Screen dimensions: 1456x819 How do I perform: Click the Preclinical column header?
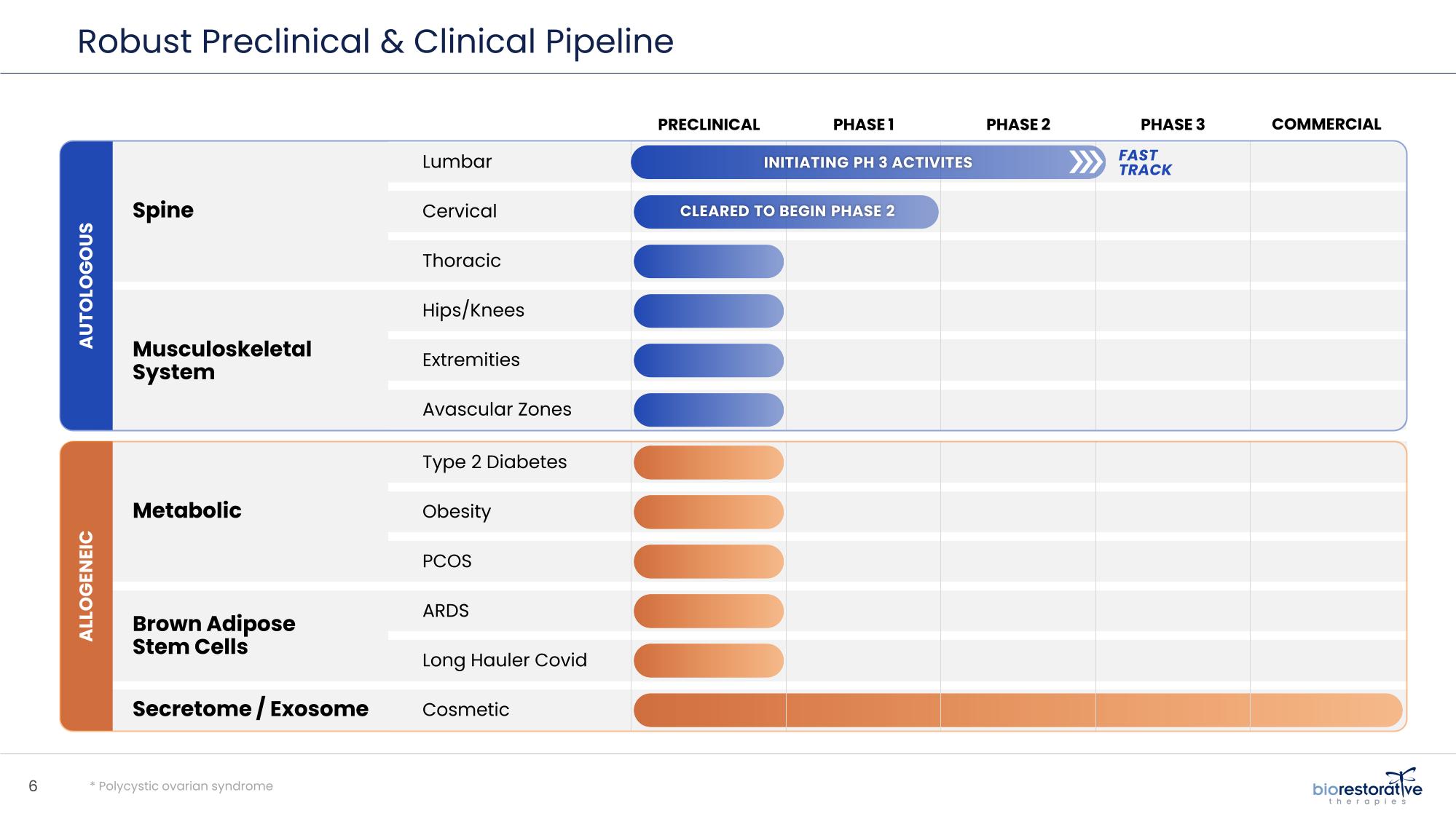click(708, 124)
